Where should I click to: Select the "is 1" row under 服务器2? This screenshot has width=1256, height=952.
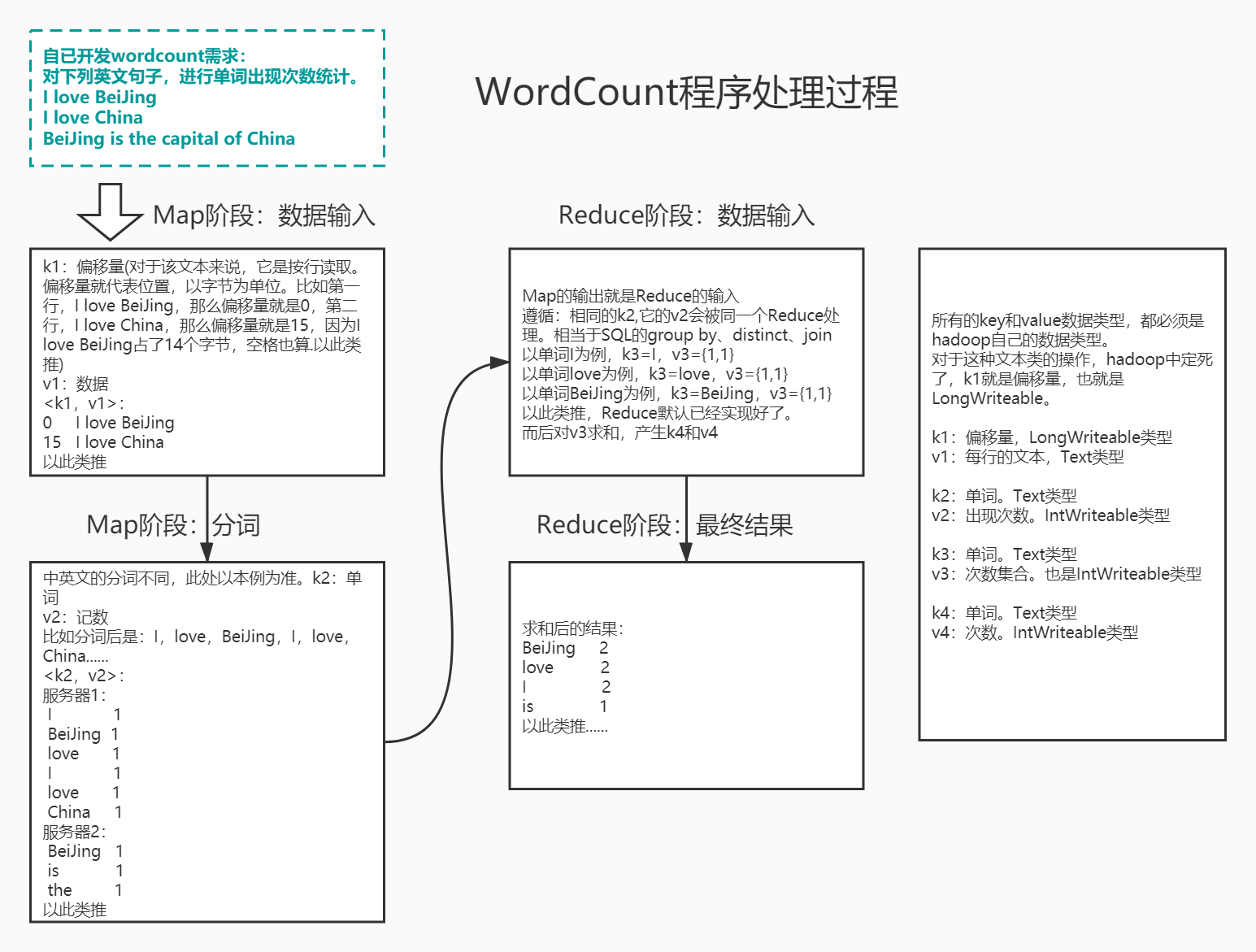coord(85,871)
